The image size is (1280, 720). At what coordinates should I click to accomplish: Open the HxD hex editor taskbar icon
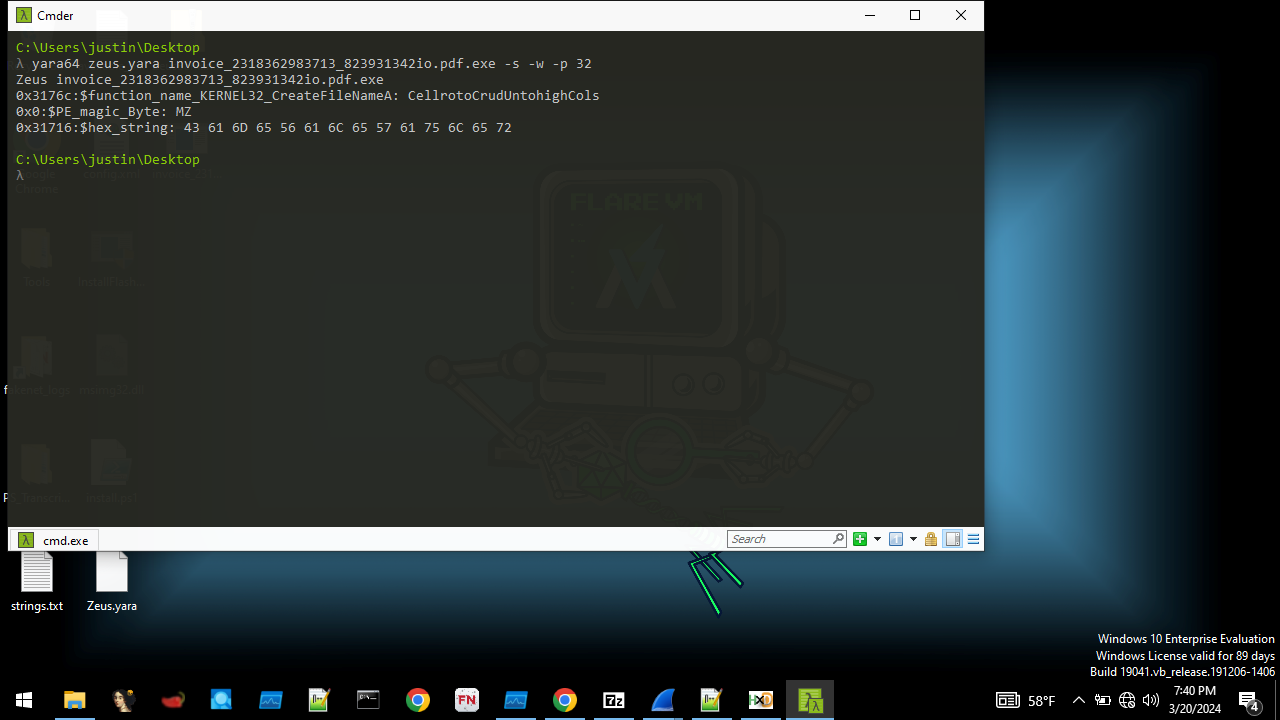[760, 700]
